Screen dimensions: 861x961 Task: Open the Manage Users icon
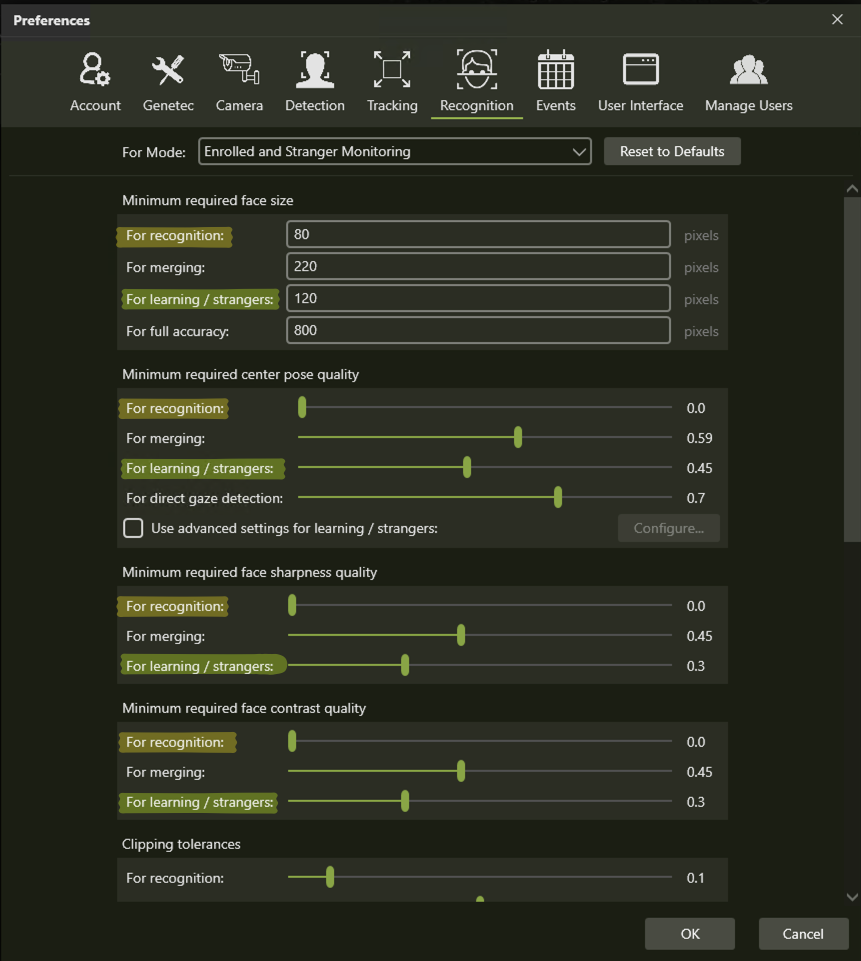748,70
